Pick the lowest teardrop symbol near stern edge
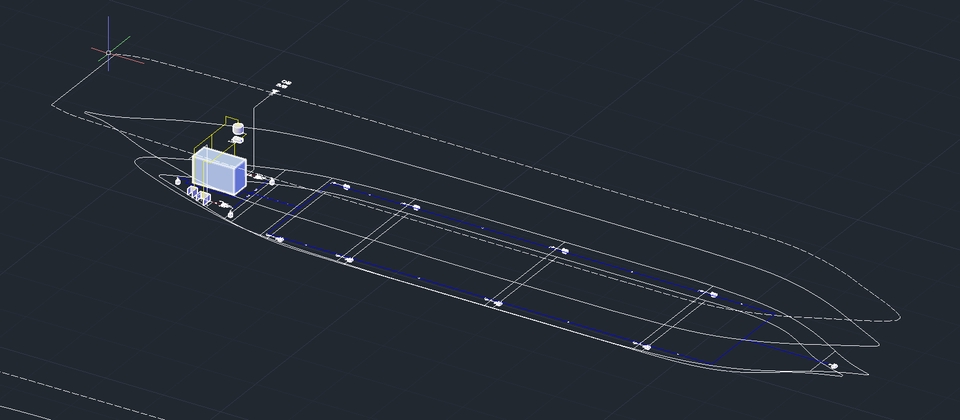 click(230, 214)
